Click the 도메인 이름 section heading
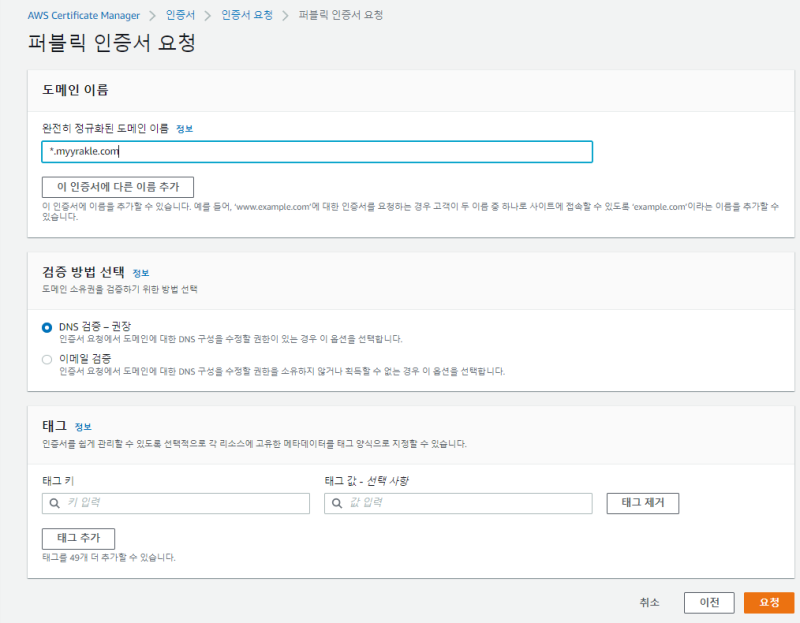The width and height of the screenshot is (800, 623). coord(75,90)
